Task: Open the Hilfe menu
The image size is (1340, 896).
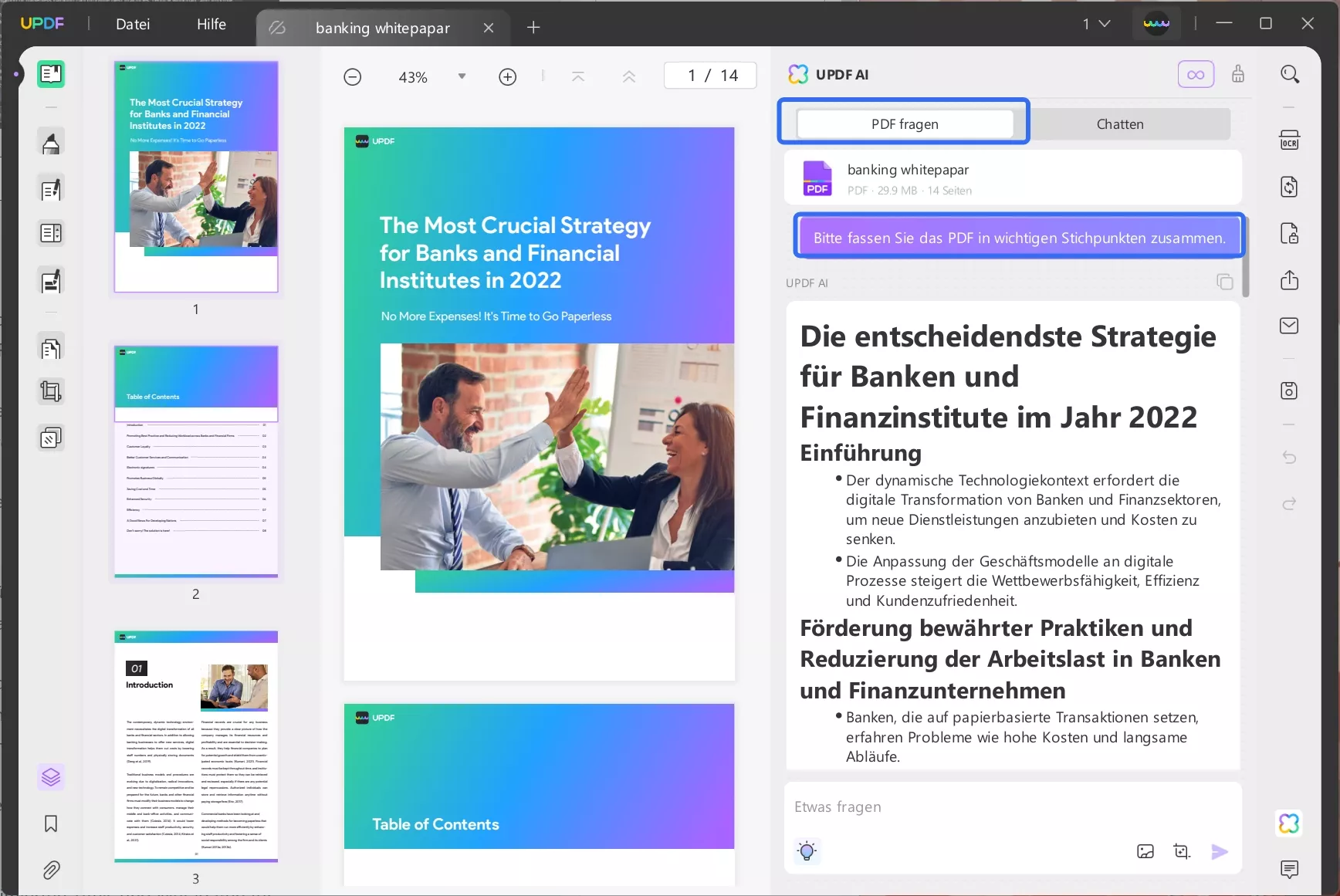Action: tap(211, 24)
